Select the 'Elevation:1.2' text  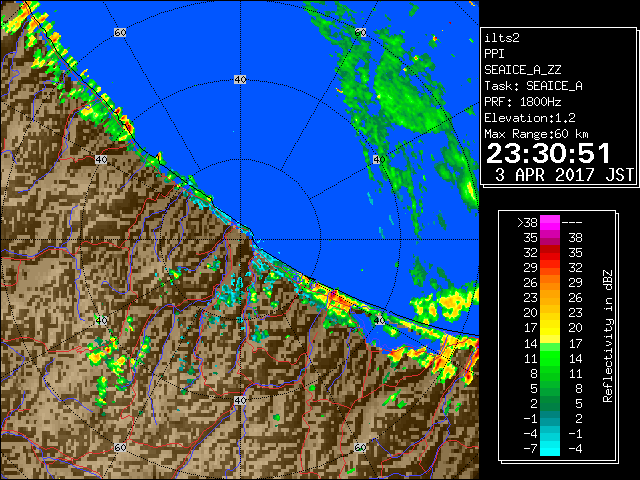530,118
